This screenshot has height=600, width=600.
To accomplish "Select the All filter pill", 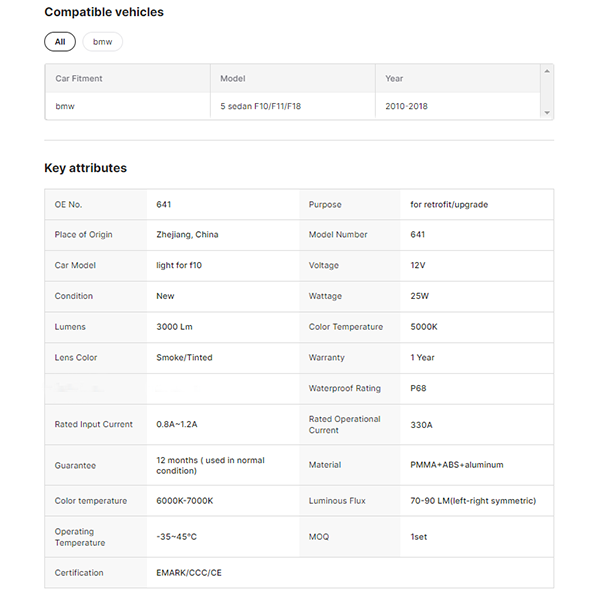I will click(x=59, y=42).
